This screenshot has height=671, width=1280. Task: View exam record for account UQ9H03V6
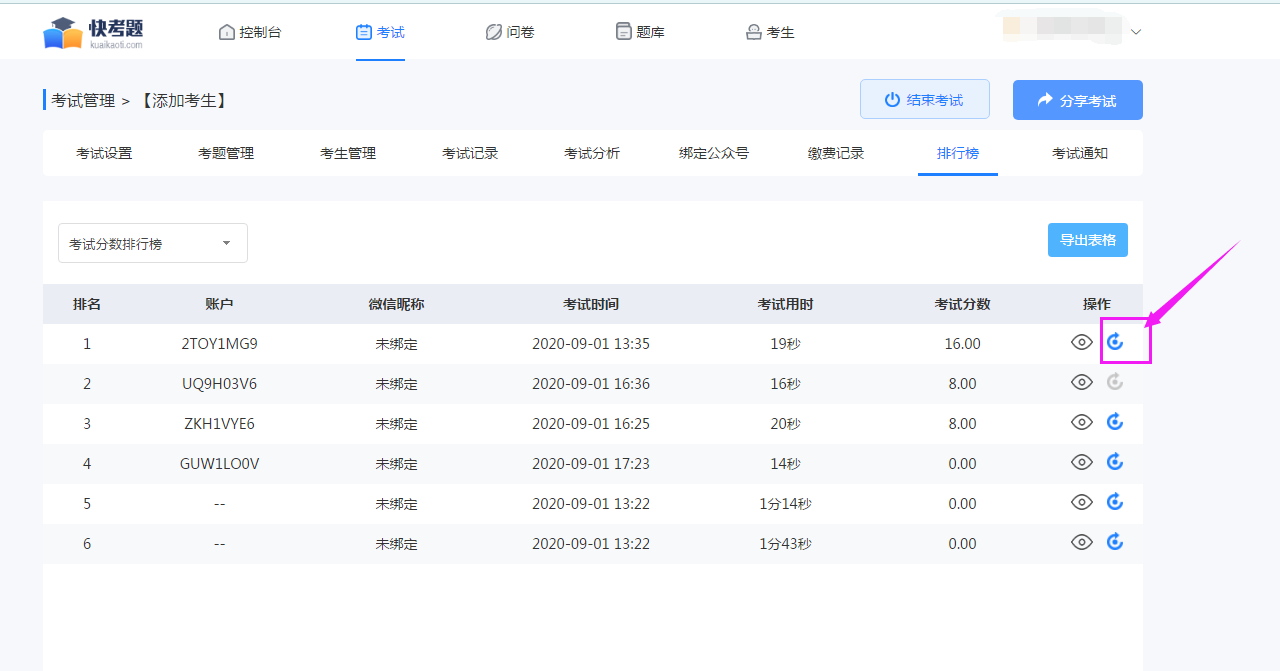click(x=1081, y=382)
